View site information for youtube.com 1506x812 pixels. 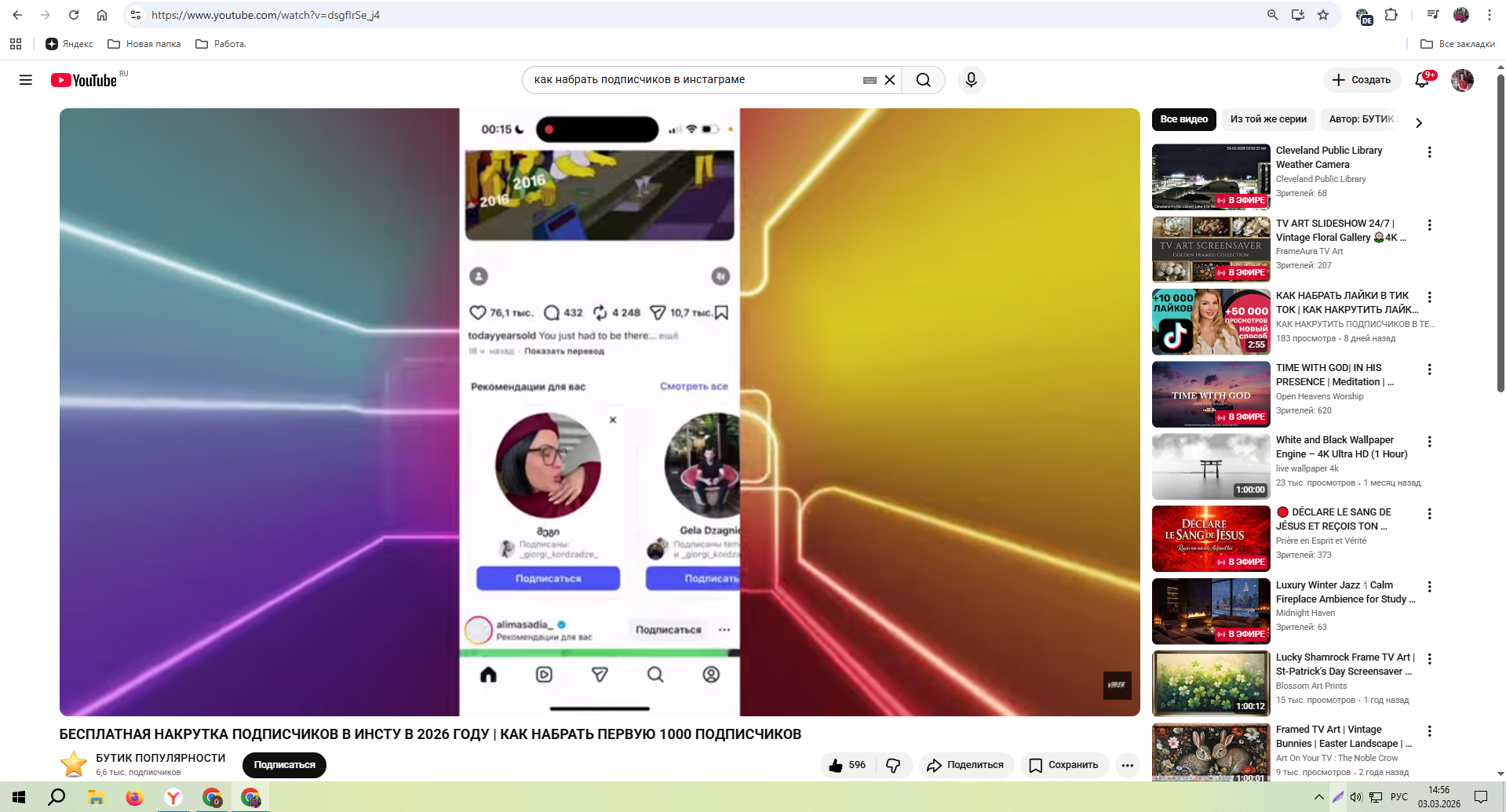click(136, 15)
